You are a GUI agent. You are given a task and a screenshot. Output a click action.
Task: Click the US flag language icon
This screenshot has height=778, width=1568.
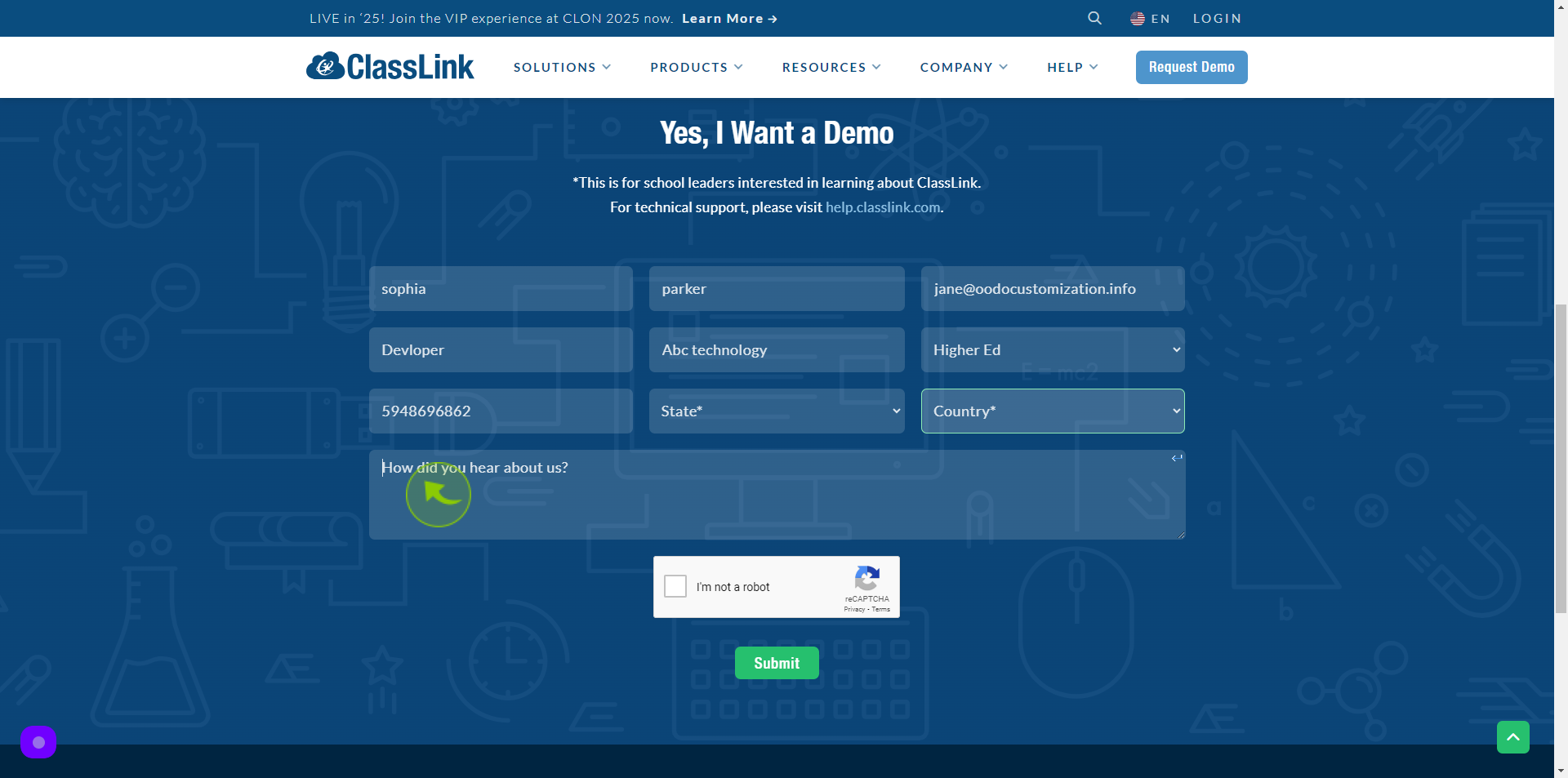click(x=1137, y=18)
